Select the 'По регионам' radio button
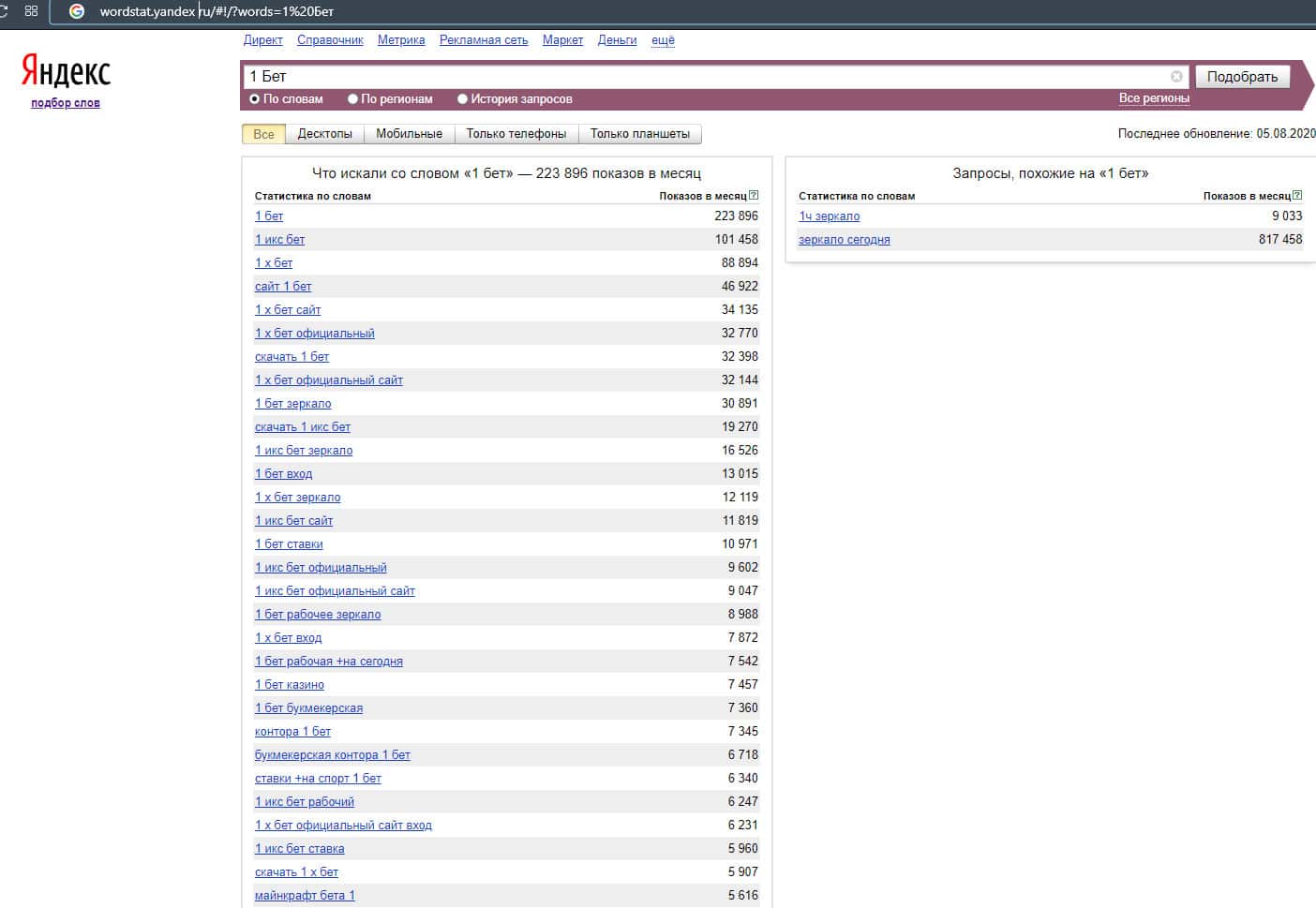Screen dimensions: 1316x908 [352, 99]
